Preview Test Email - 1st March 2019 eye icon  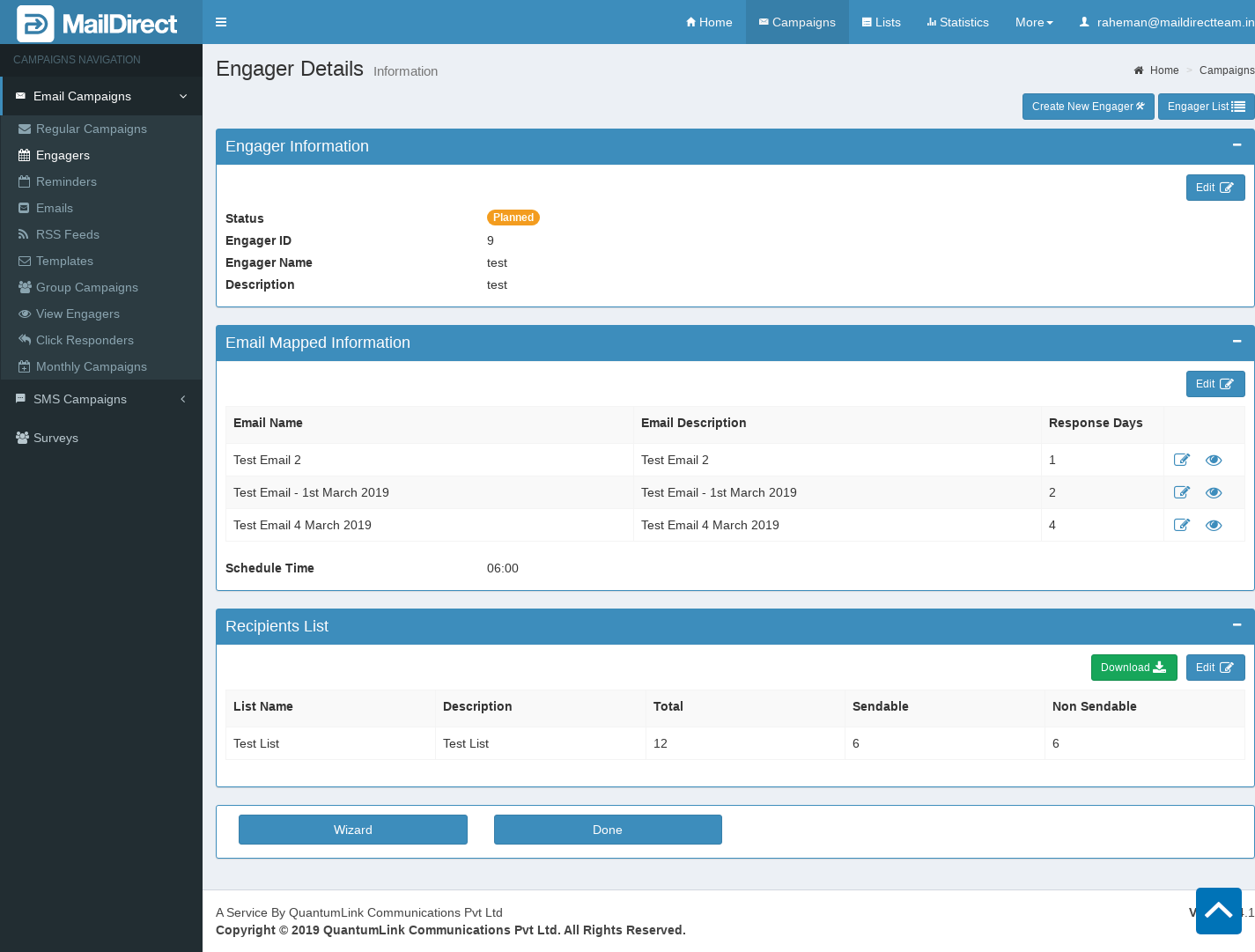[x=1214, y=492]
